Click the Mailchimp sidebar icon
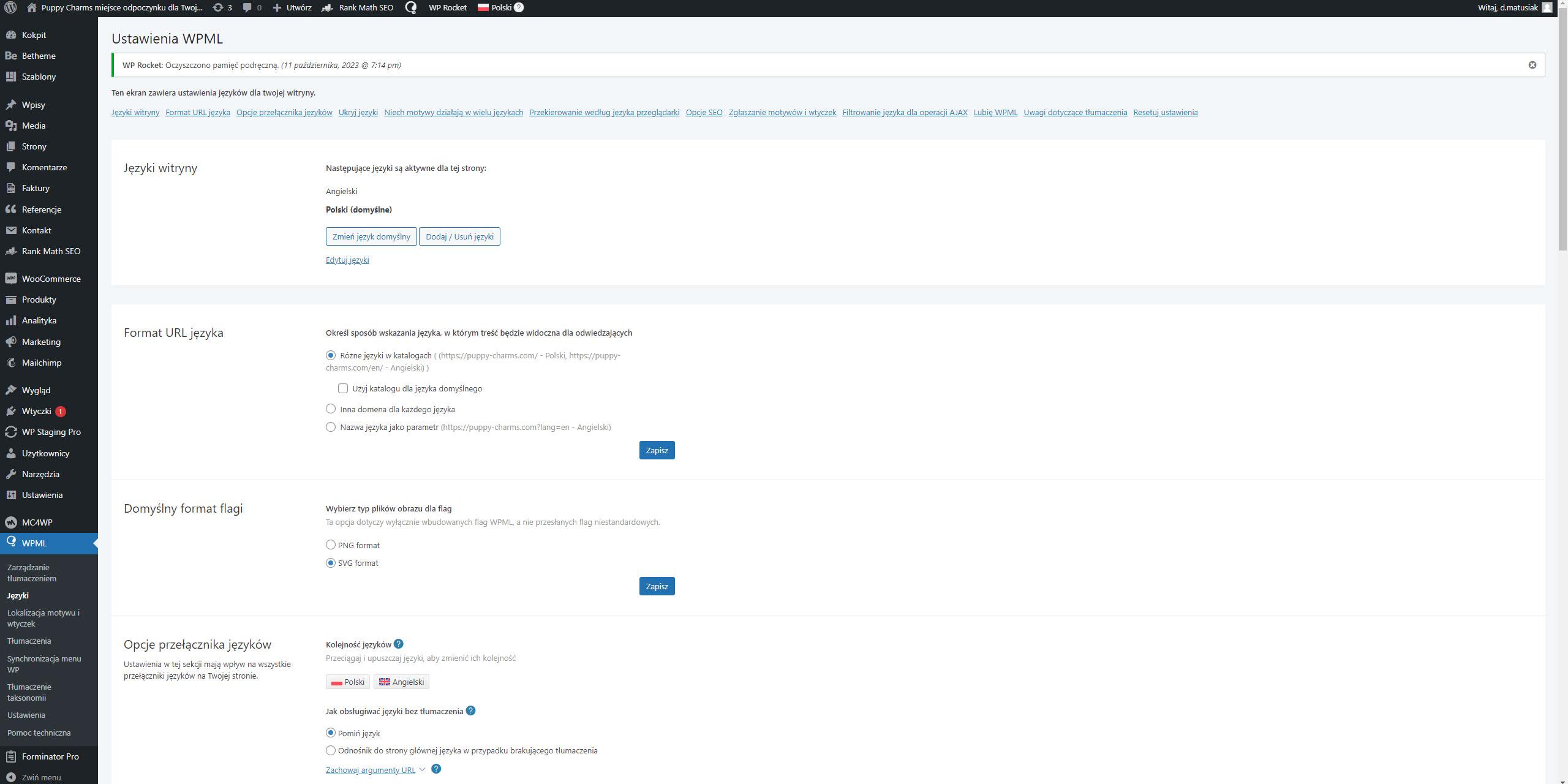Image resolution: width=1568 pixels, height=784 pixels. 10,363
